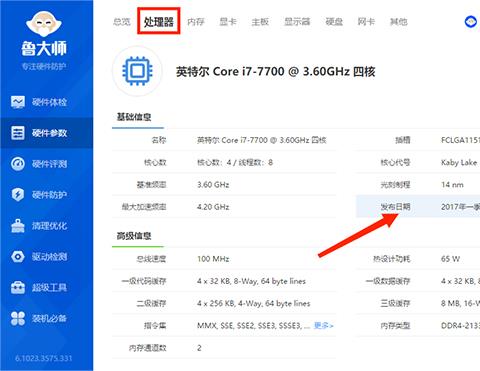Click the 核心数: 4 / 线程数: 8 value
The width and height of the screenshot is (480, 371).
[x=235, y=163]
